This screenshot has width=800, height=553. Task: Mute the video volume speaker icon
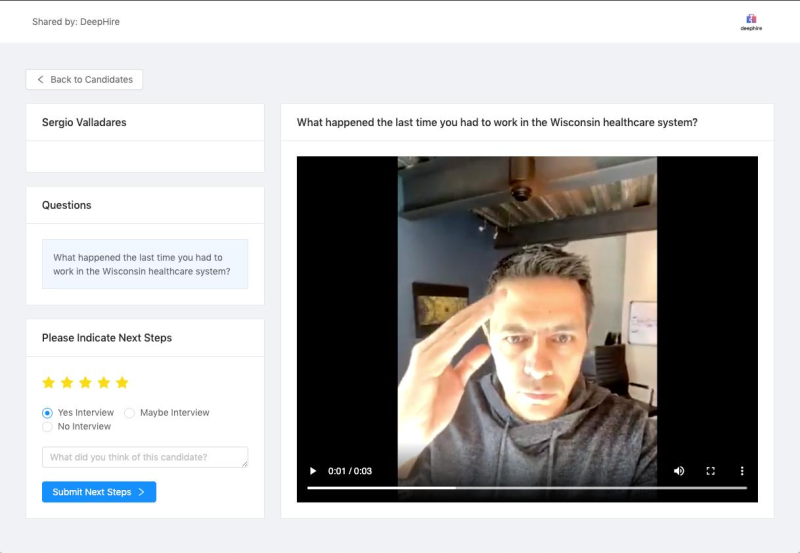pos(679,471)
